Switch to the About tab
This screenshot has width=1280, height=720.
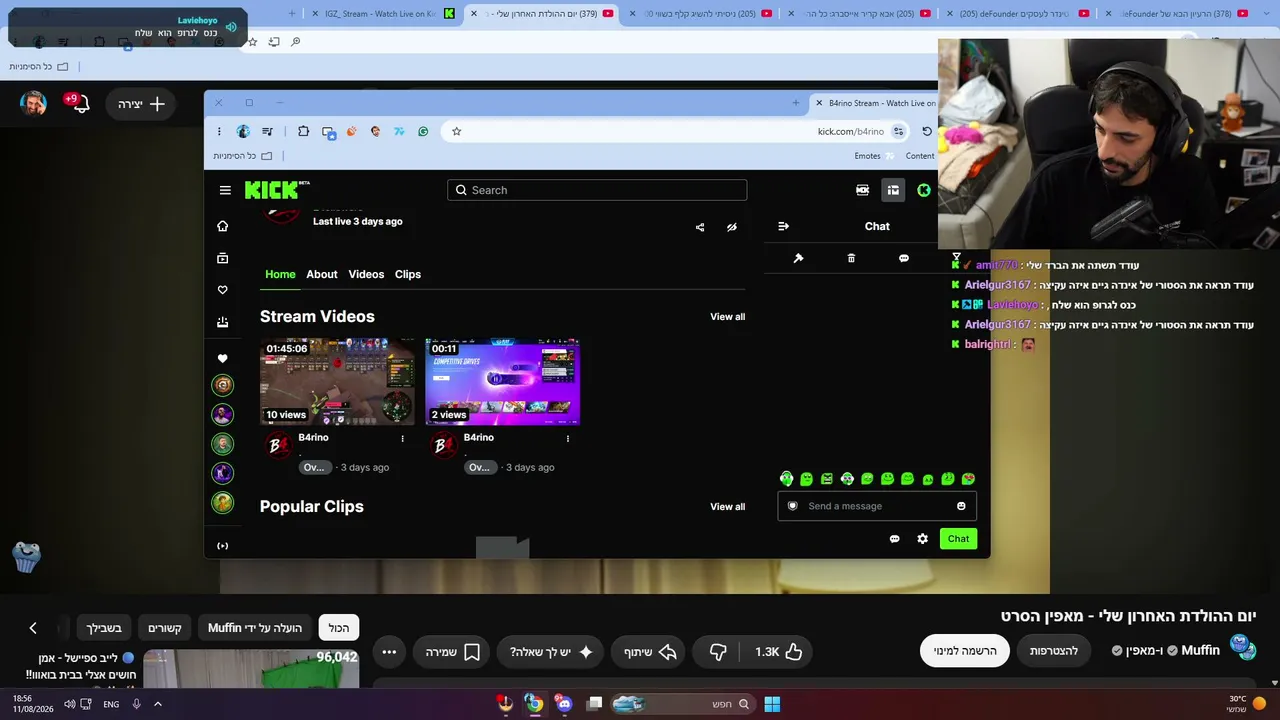coord(322,274)
